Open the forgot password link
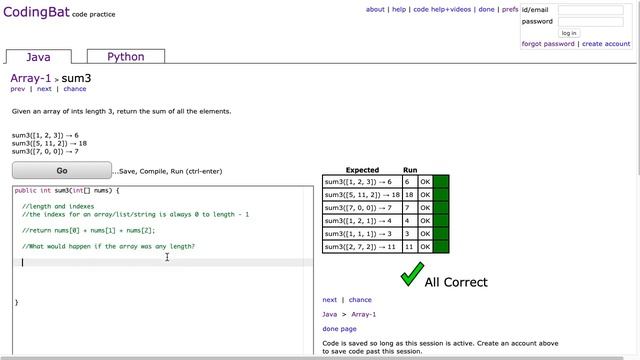 (x=548, y=44)
